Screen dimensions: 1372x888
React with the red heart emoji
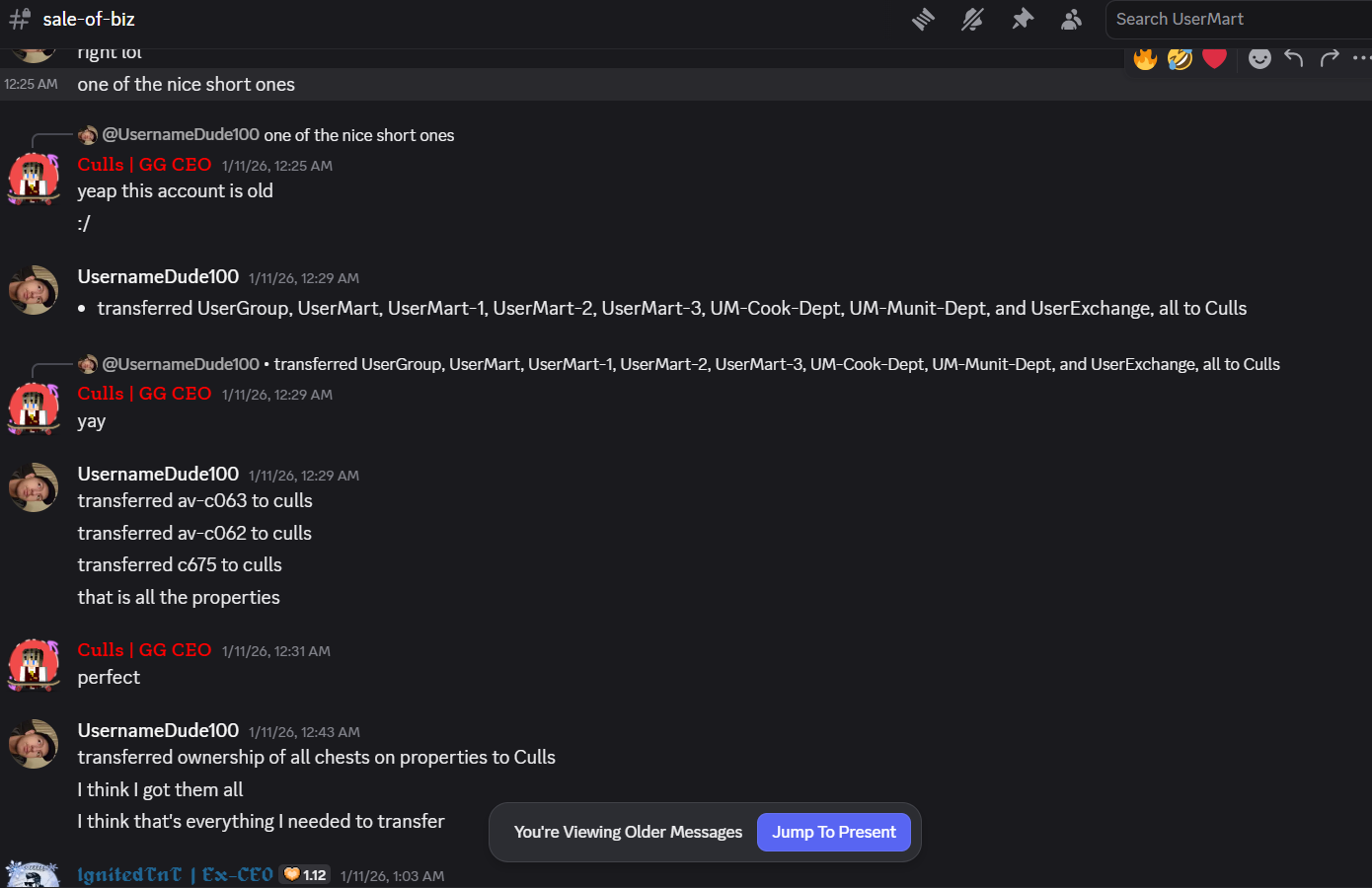pos(1215,58)
